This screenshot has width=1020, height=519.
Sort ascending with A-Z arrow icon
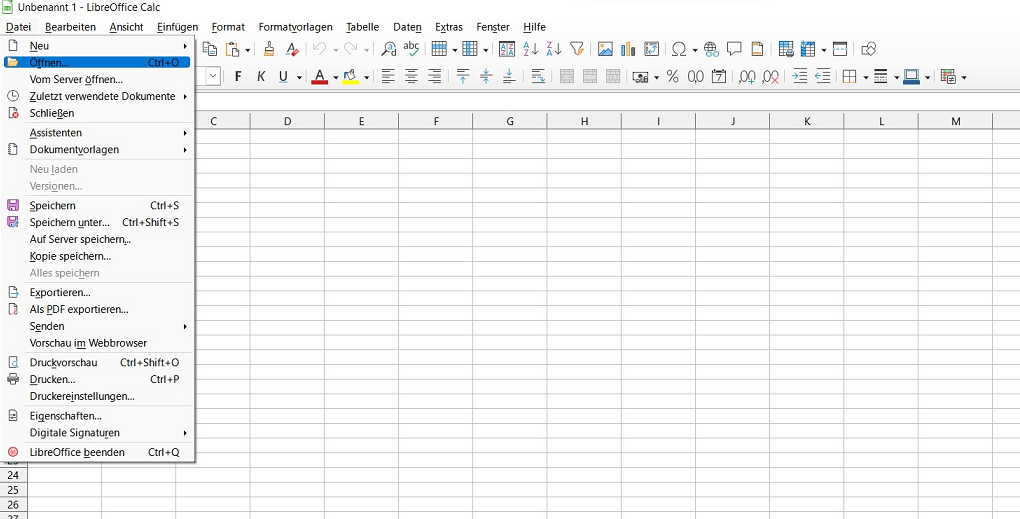531,49
